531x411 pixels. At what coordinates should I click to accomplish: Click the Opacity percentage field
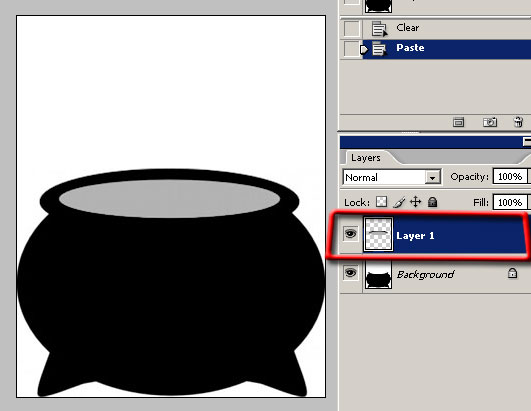pos(510,177)
